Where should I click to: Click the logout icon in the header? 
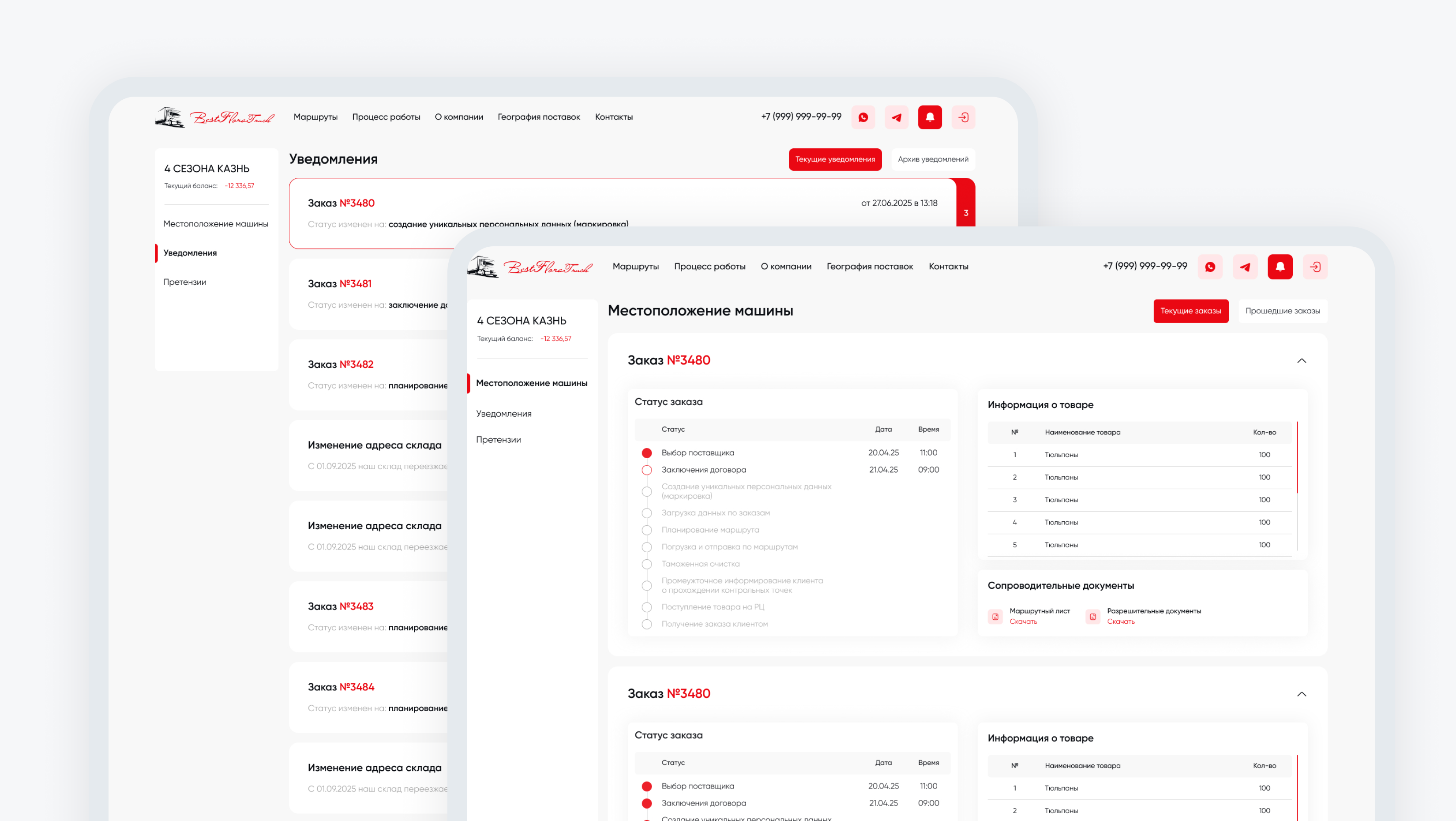click(1315, 266)
